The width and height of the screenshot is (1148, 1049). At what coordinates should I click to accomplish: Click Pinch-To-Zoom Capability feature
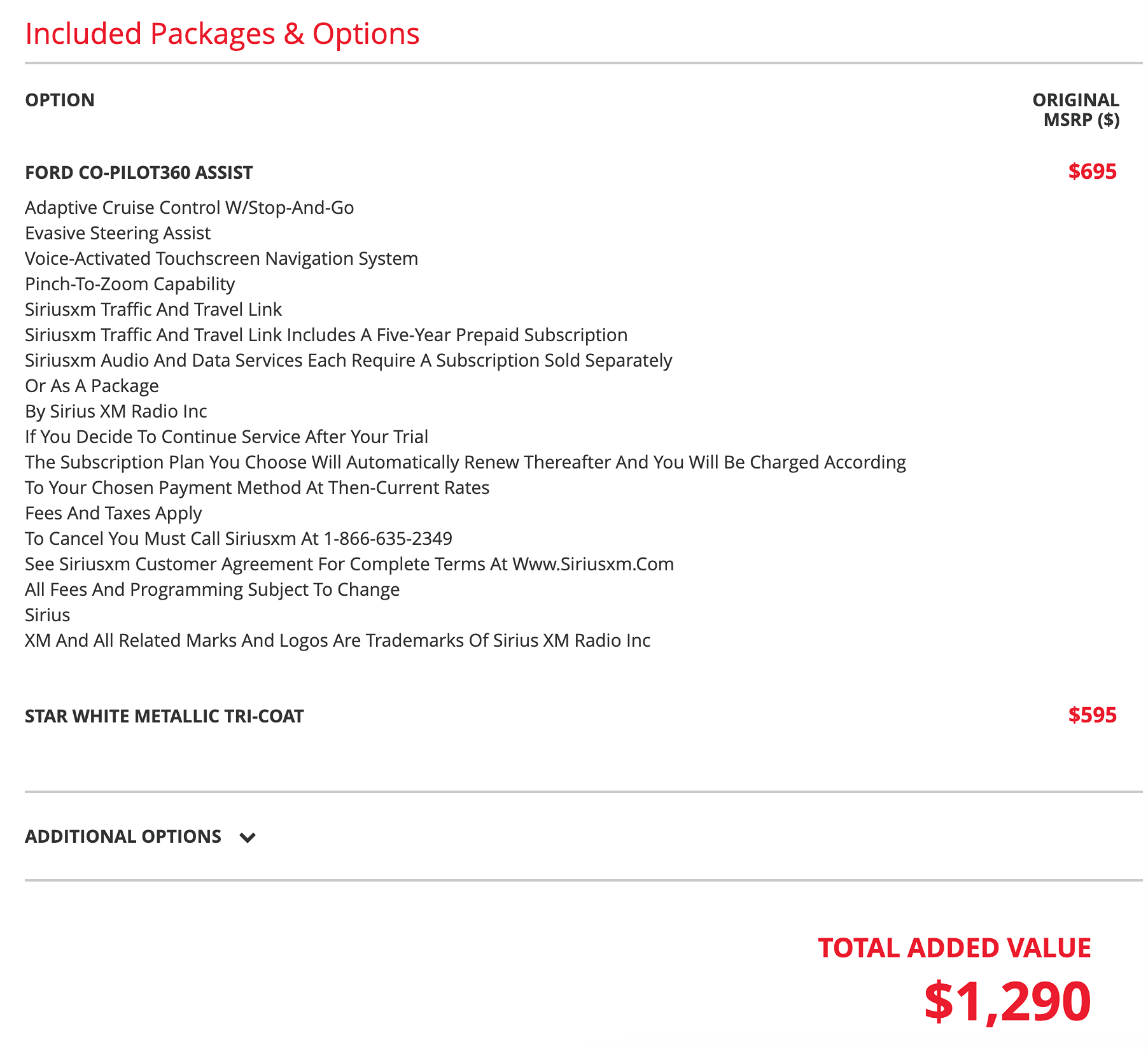(130, 284)
